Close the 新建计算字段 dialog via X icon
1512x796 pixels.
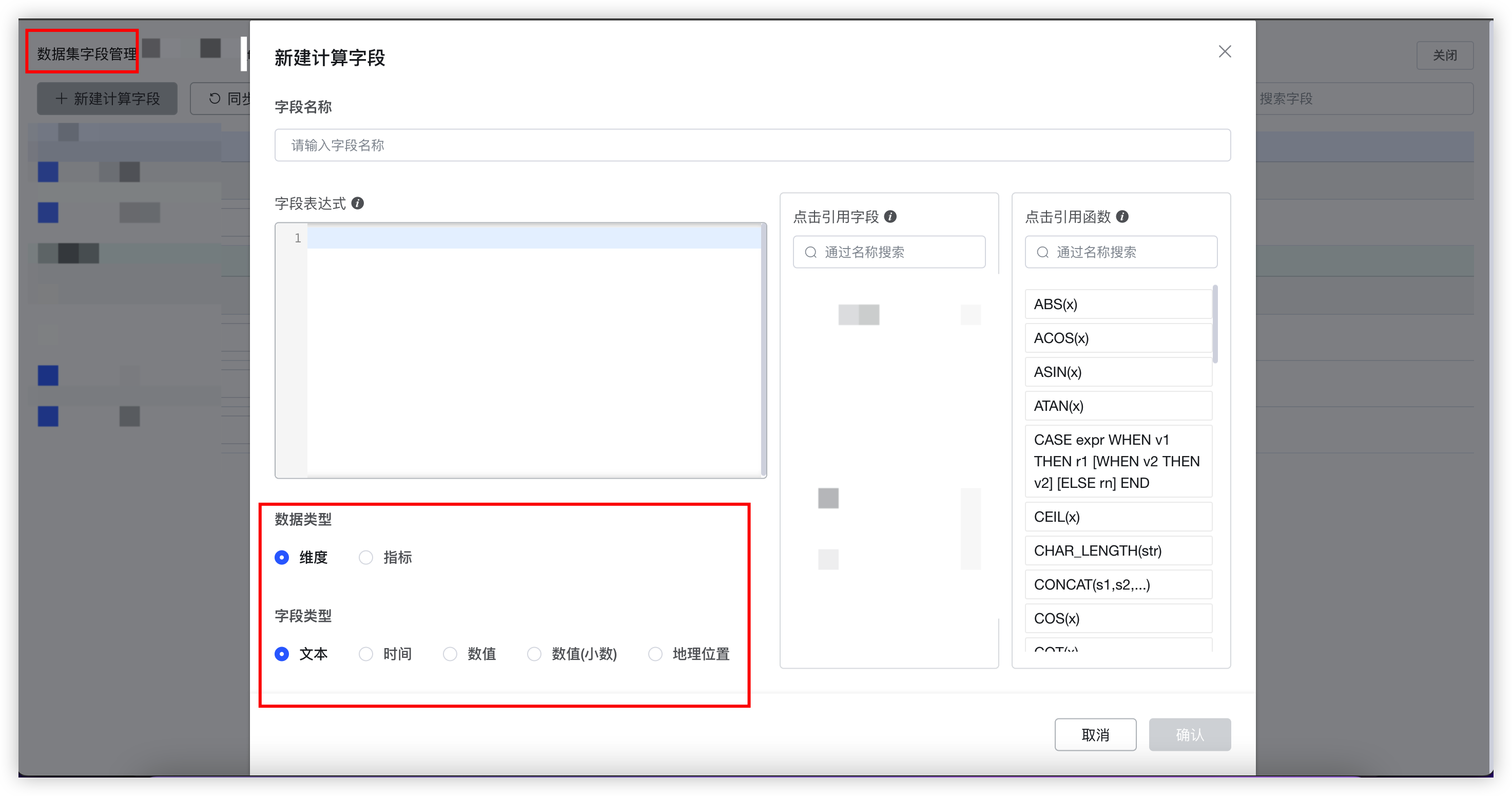[1225, 52]
